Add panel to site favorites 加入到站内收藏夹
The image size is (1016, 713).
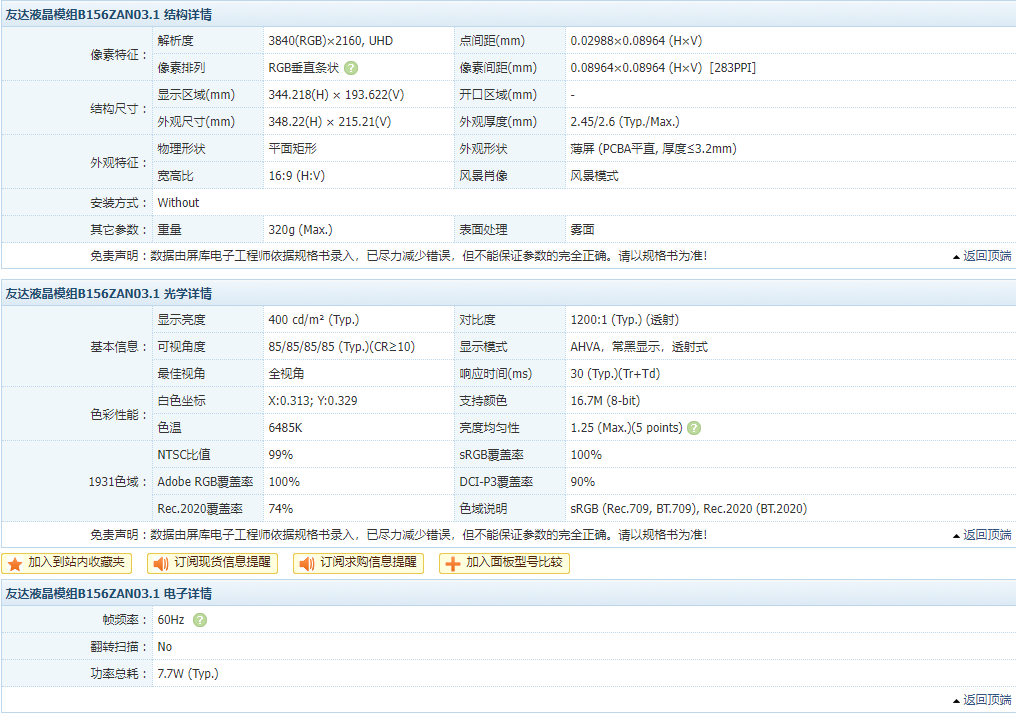(x=67, y=563)
